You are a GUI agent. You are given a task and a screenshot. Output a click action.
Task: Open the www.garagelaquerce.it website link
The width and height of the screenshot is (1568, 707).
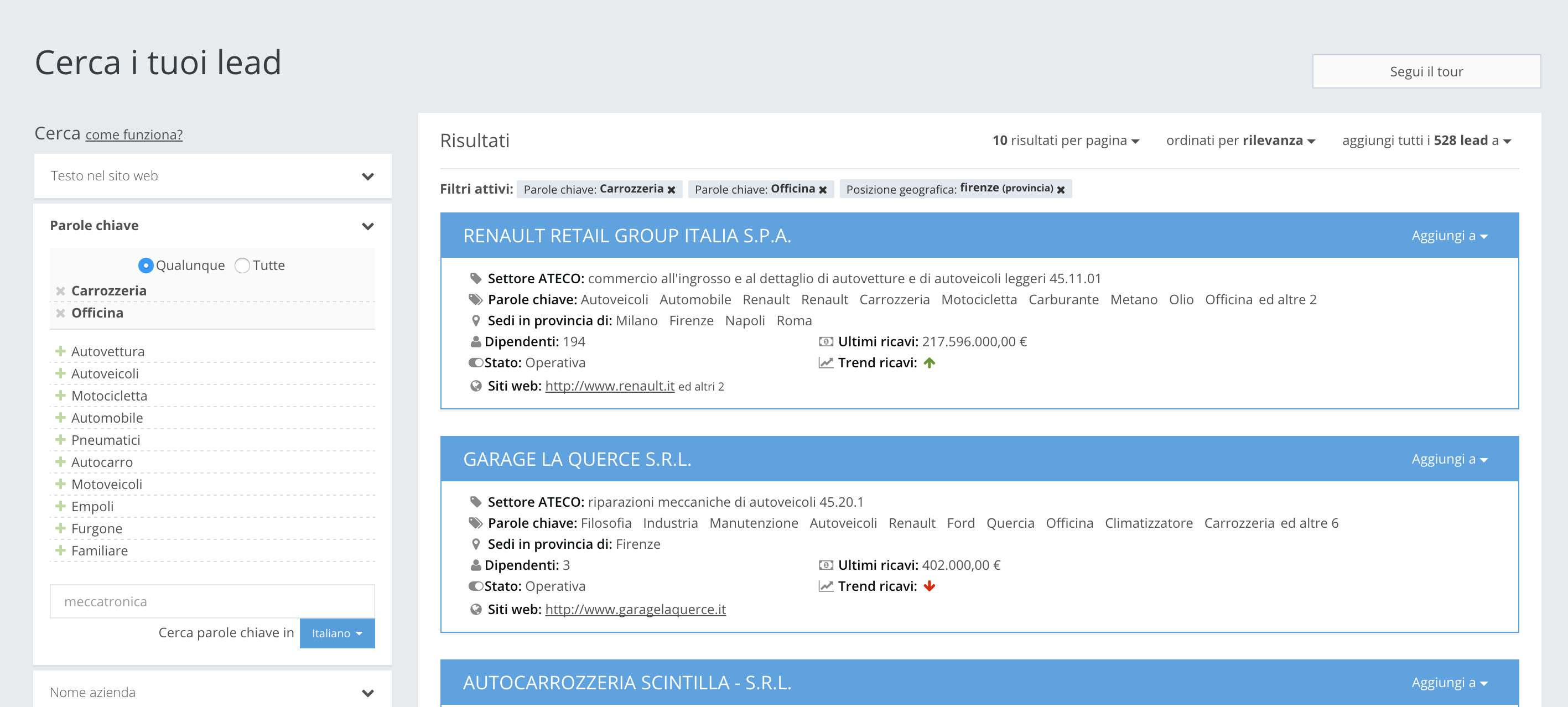(x=635, y=609)
